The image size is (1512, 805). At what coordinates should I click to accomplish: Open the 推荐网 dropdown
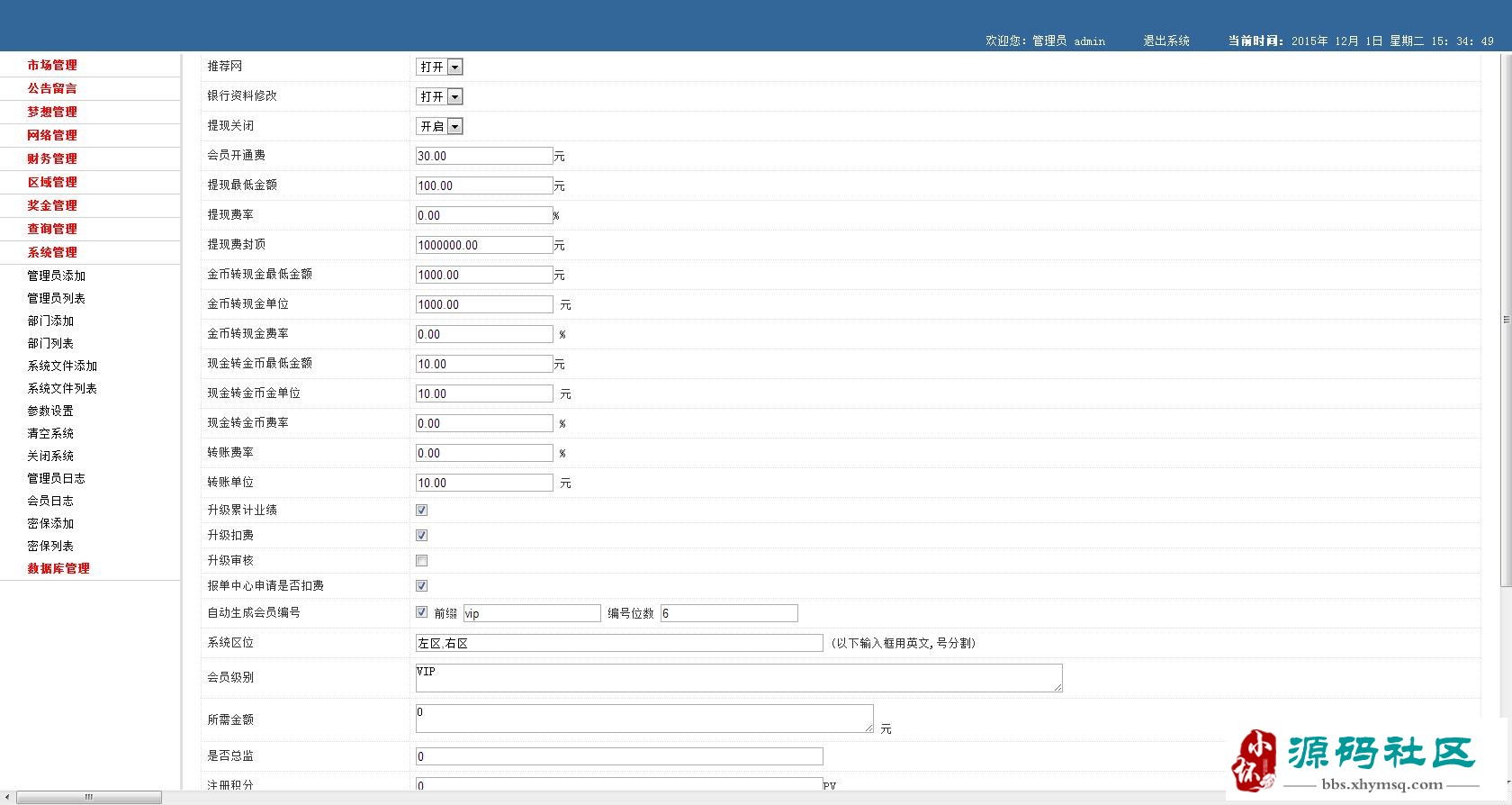tap(439, 67)
